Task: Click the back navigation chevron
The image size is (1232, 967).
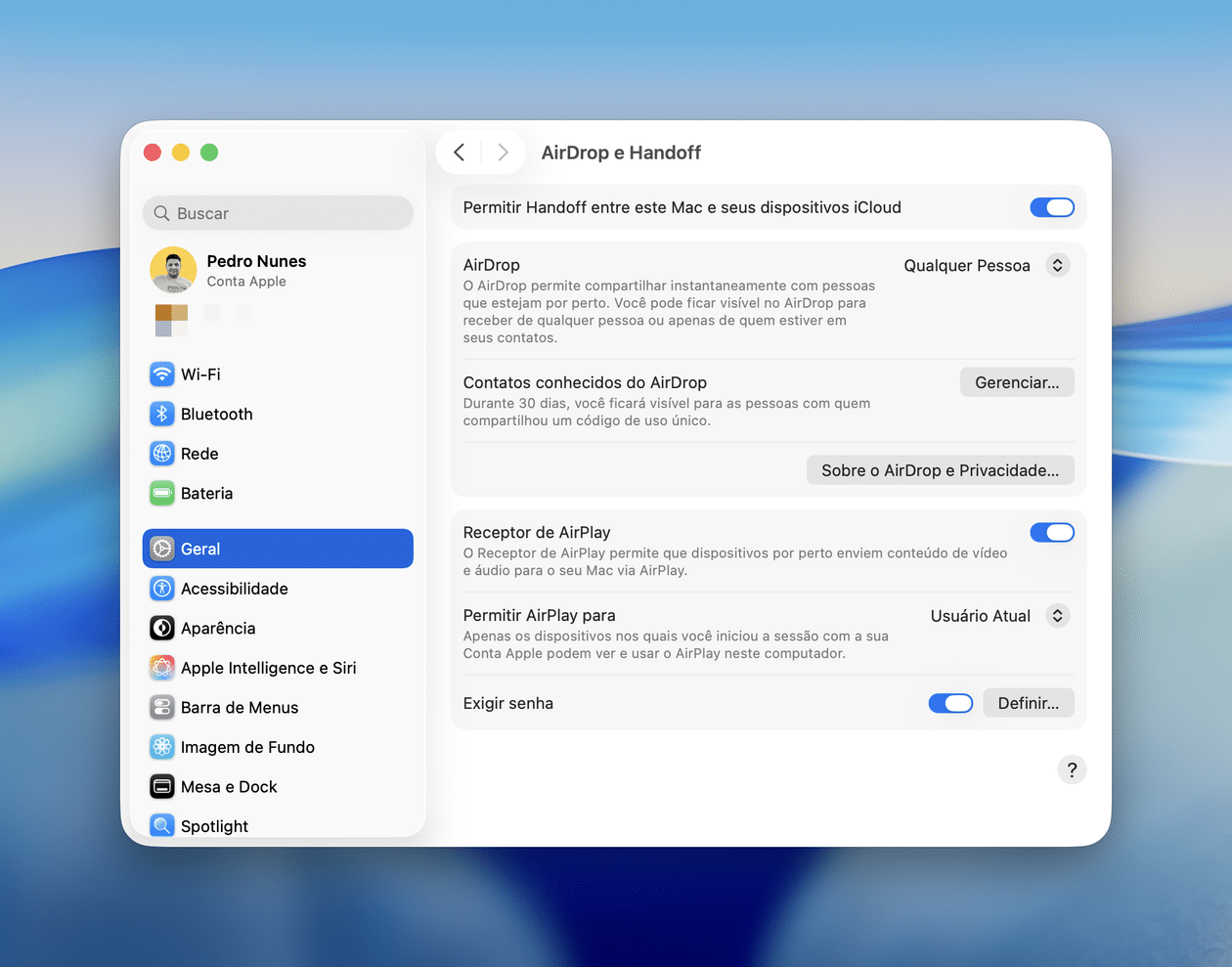Action: coord(459,153)
